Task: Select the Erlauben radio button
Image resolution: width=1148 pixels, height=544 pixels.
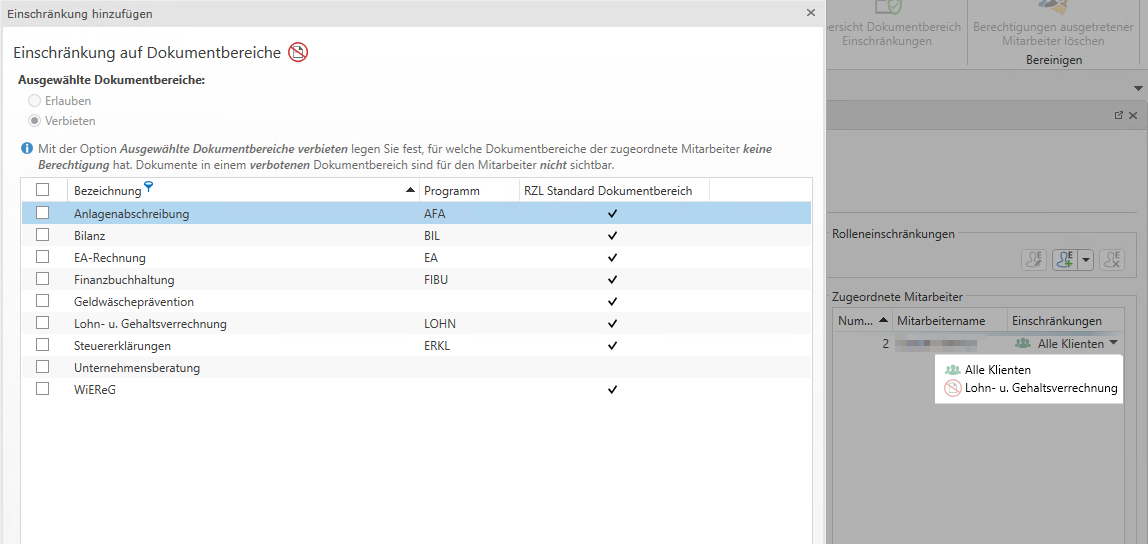Action: 35,101
